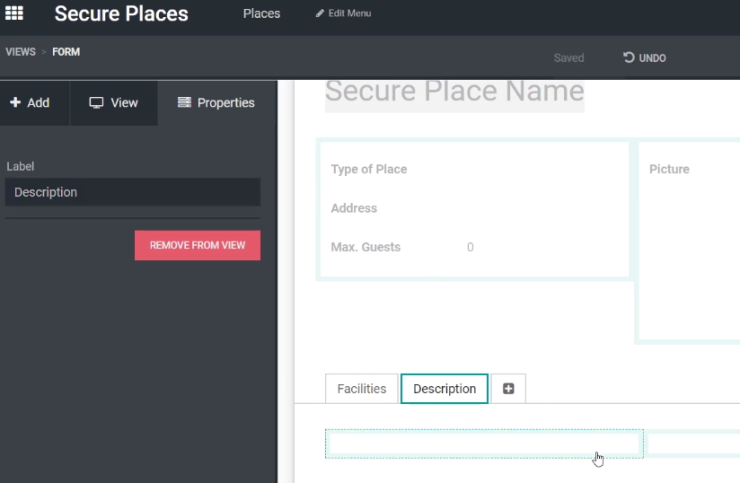This screenshot has height=483, width=740.
Task: Click the empty dashed drop zone
Action: pyautogui.click(x=484, y=444)
